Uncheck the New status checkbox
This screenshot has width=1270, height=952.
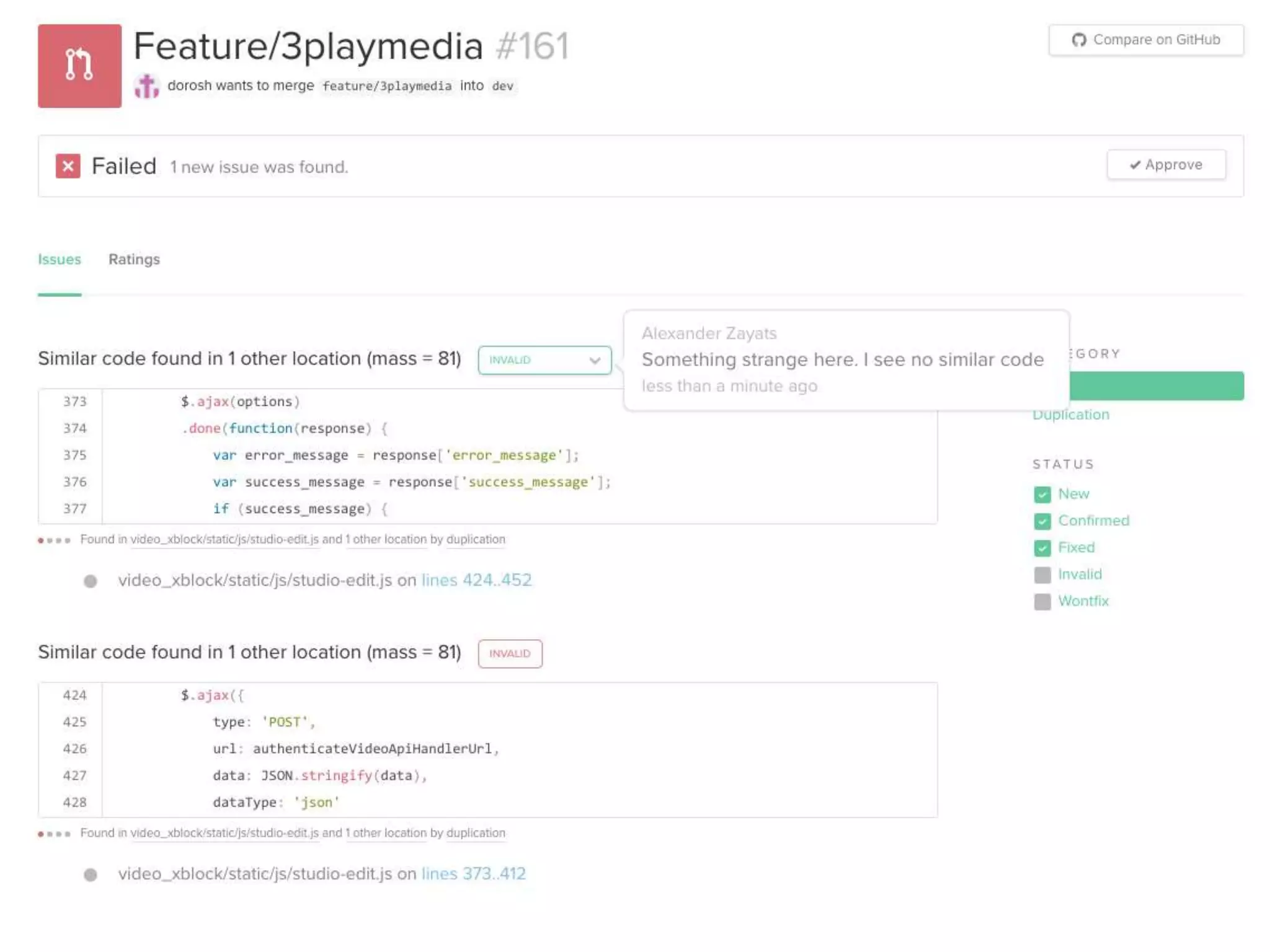pos(1042,495)
